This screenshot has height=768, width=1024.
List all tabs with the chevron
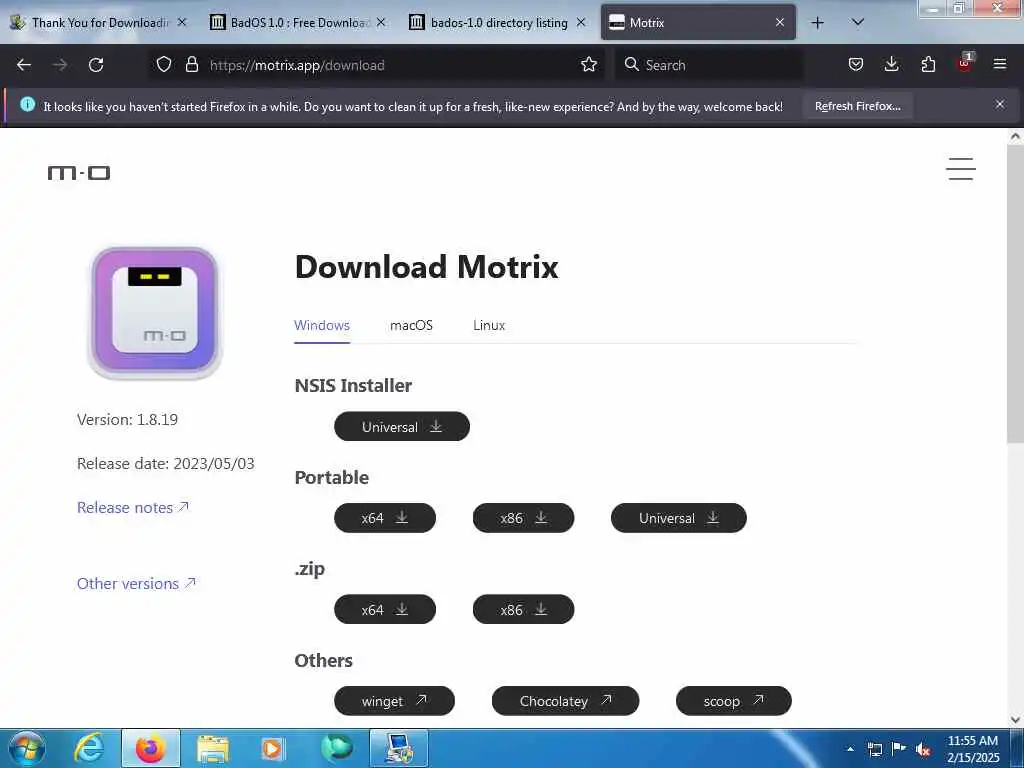(858, 23)
